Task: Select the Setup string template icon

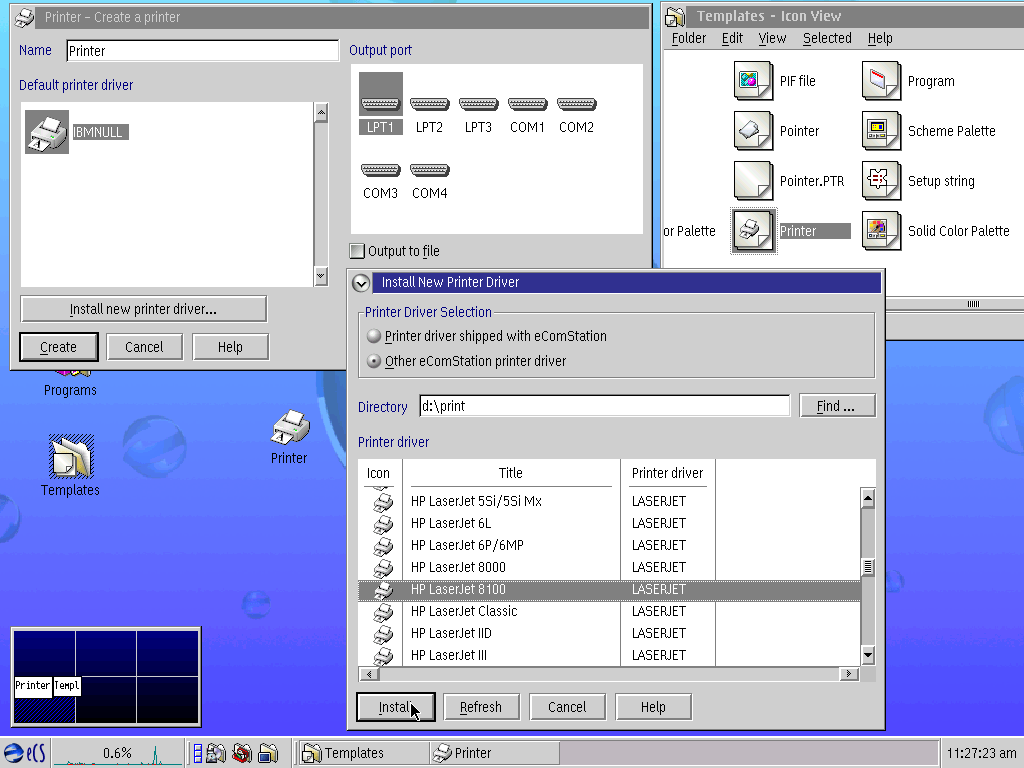Action: pyautogui.click(x=881, y=181)
